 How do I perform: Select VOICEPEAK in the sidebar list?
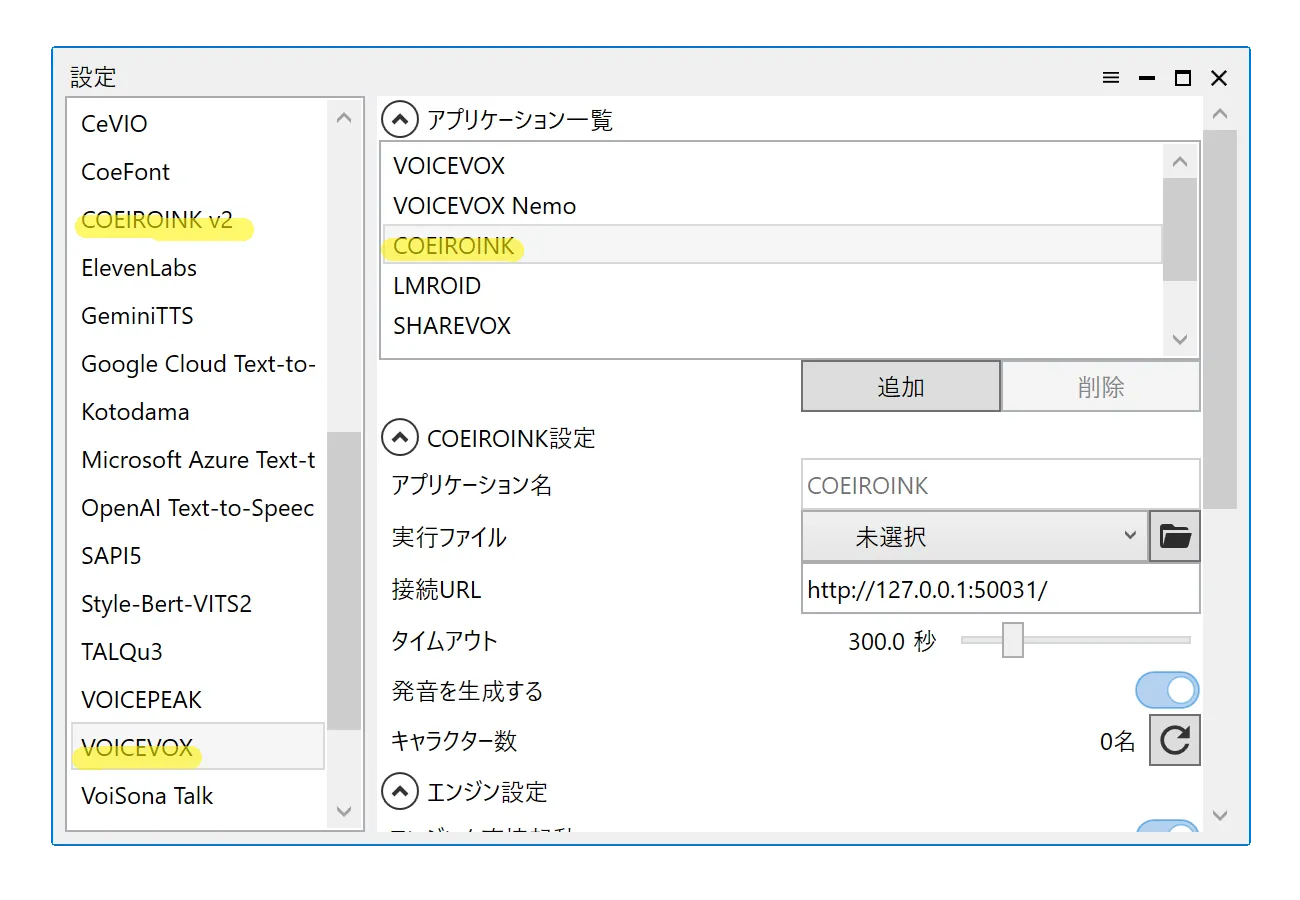click(198, 700)
